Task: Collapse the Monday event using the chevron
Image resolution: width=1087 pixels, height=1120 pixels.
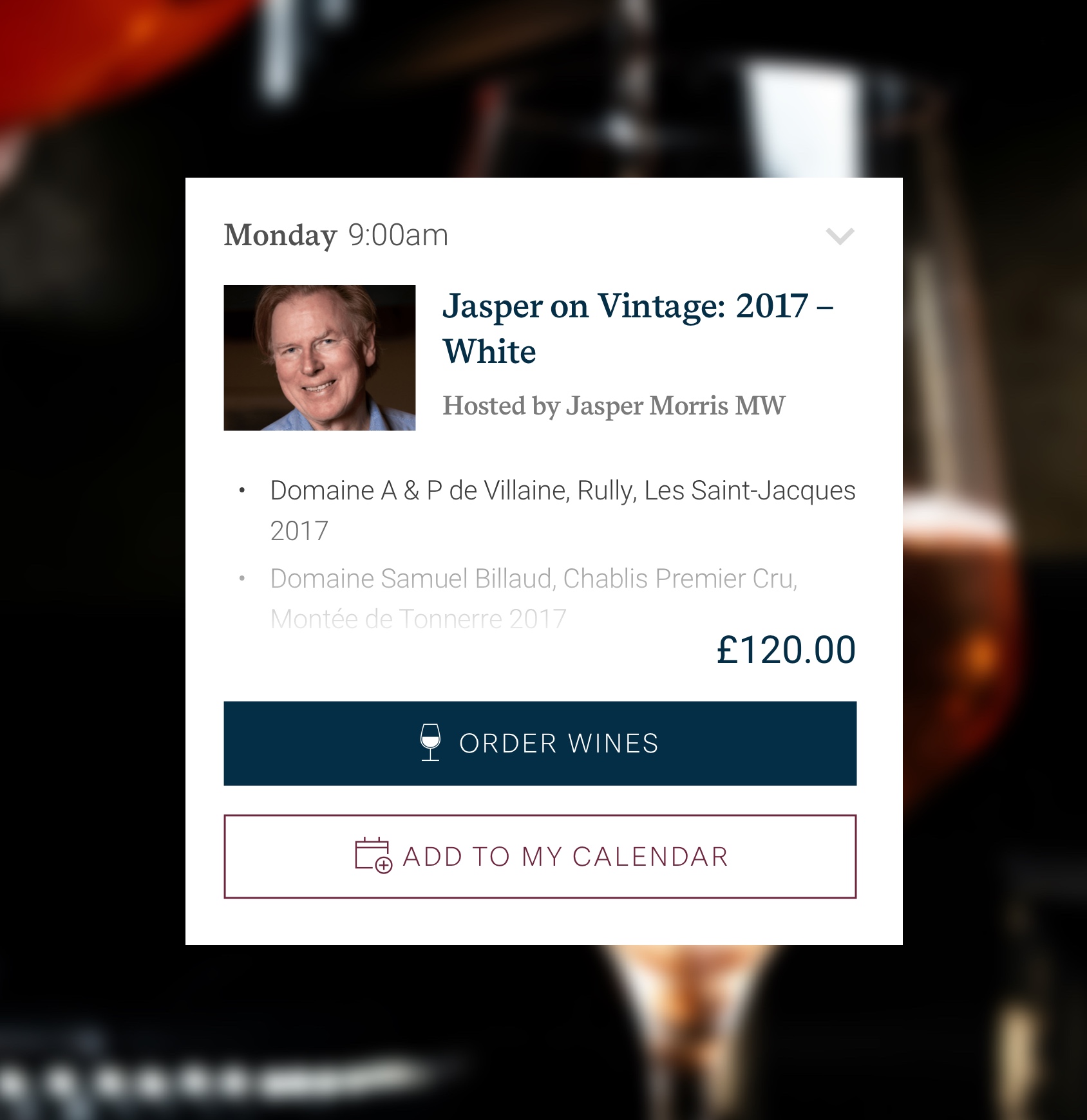Action: click(x=840, y=236)
